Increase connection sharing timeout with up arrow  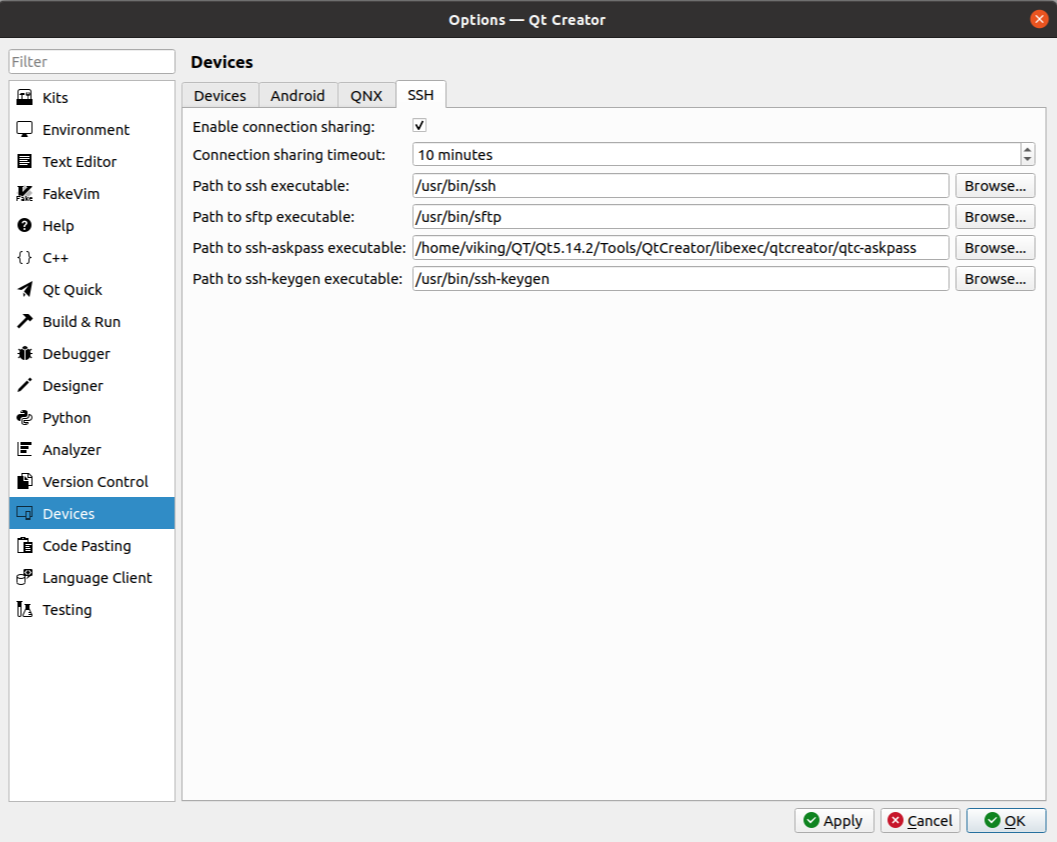(1027, 149)
